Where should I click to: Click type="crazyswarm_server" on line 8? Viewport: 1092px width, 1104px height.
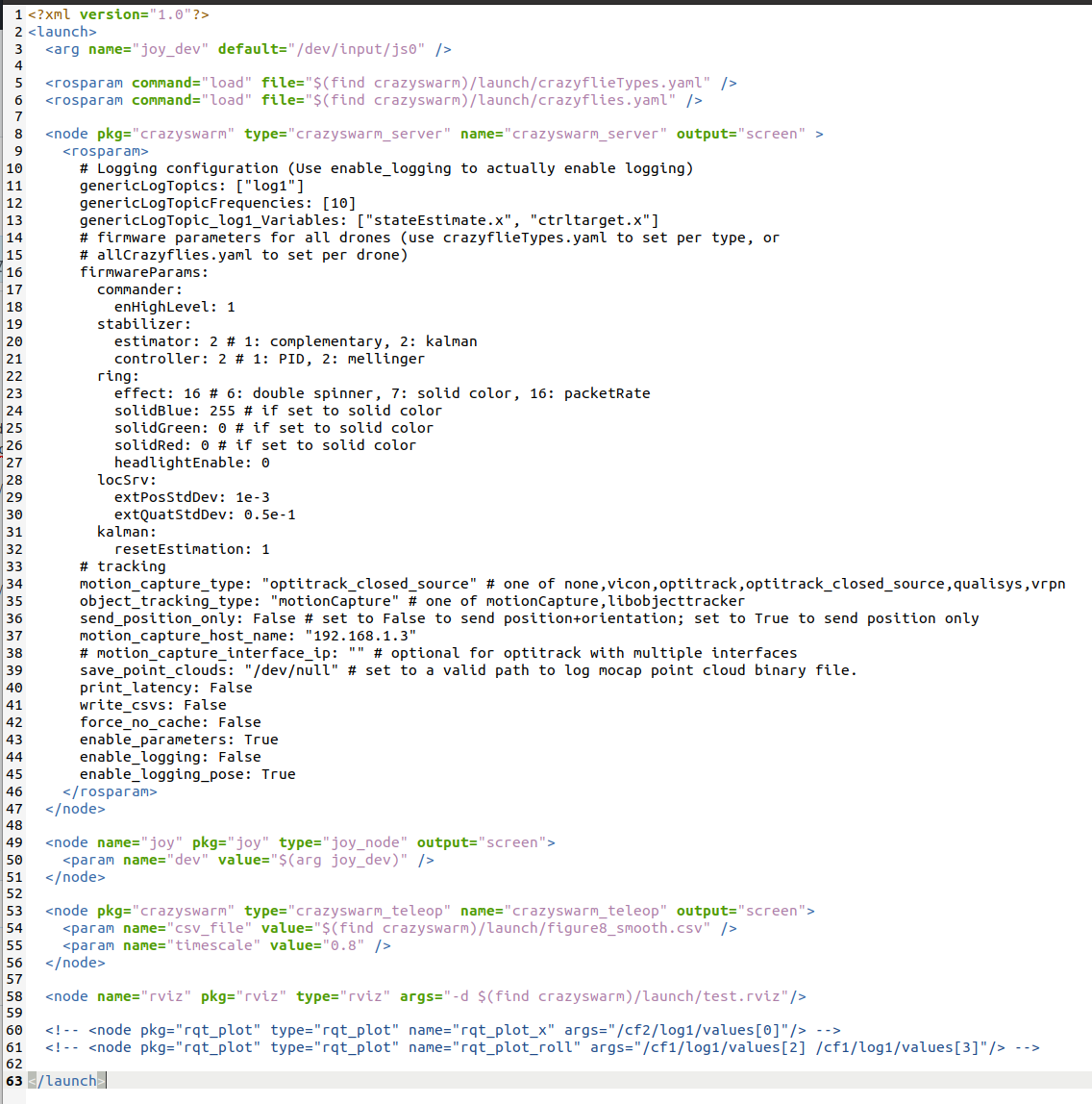(x=348, y=134)
